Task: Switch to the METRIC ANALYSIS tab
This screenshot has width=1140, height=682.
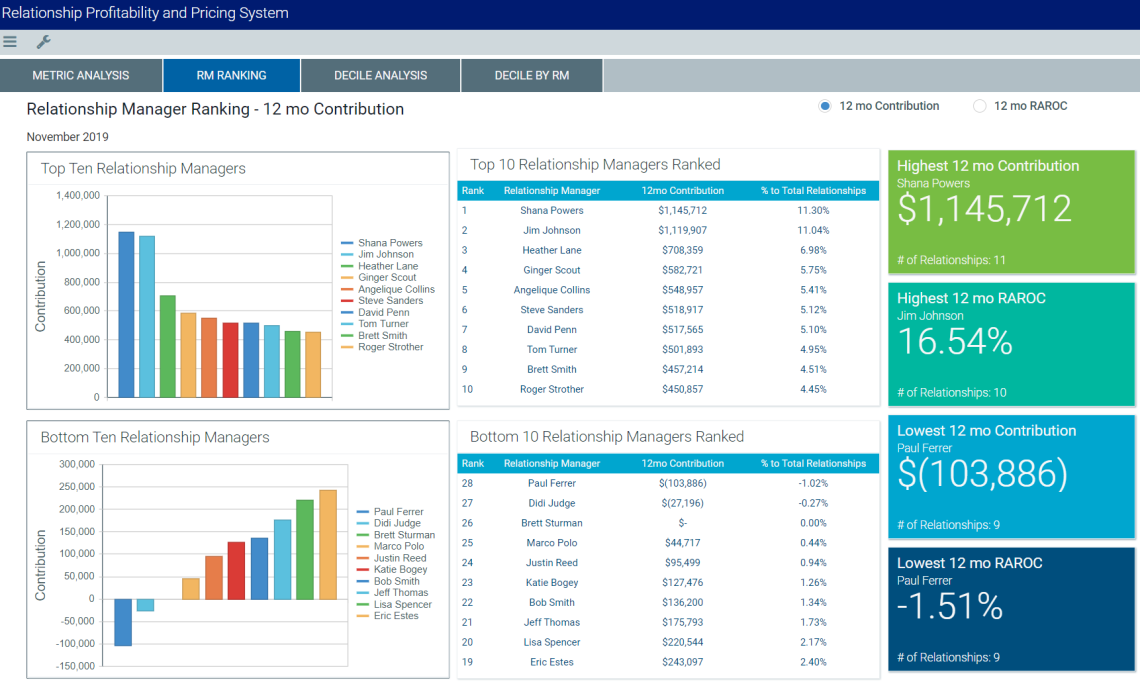Action: [81, 74]
